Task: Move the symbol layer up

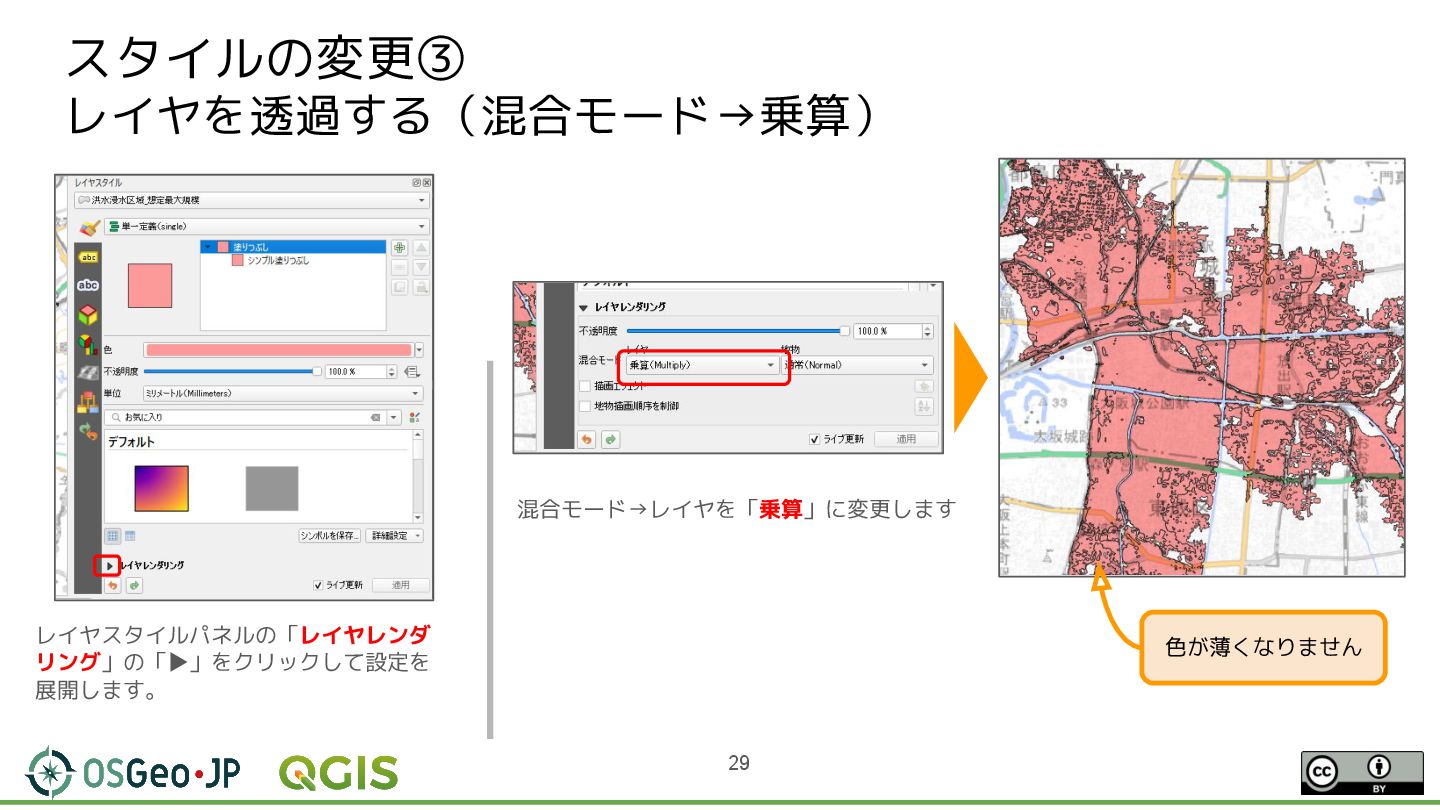Action: click(x=421, y=247)
